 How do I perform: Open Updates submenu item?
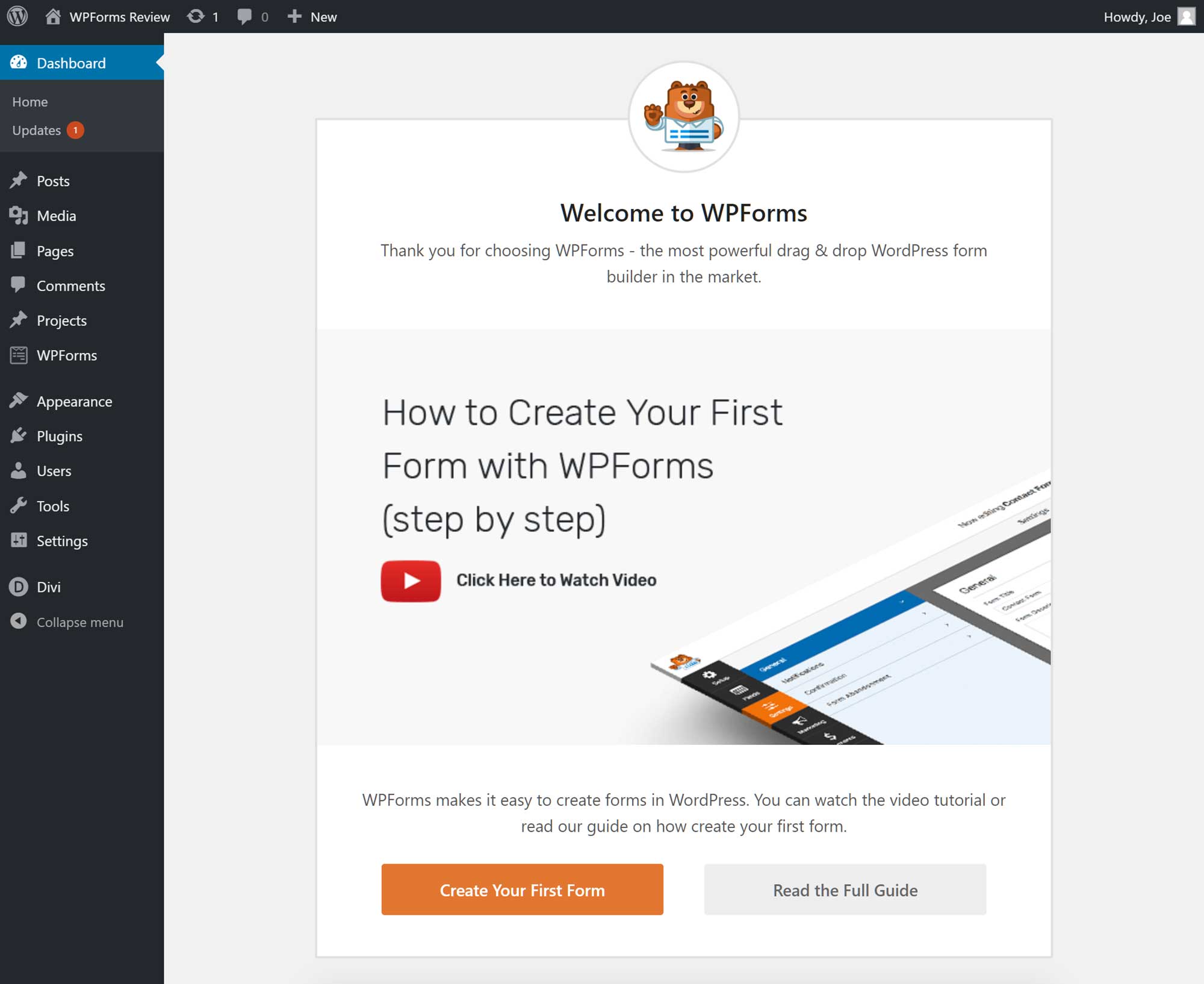tap(37, 130)
